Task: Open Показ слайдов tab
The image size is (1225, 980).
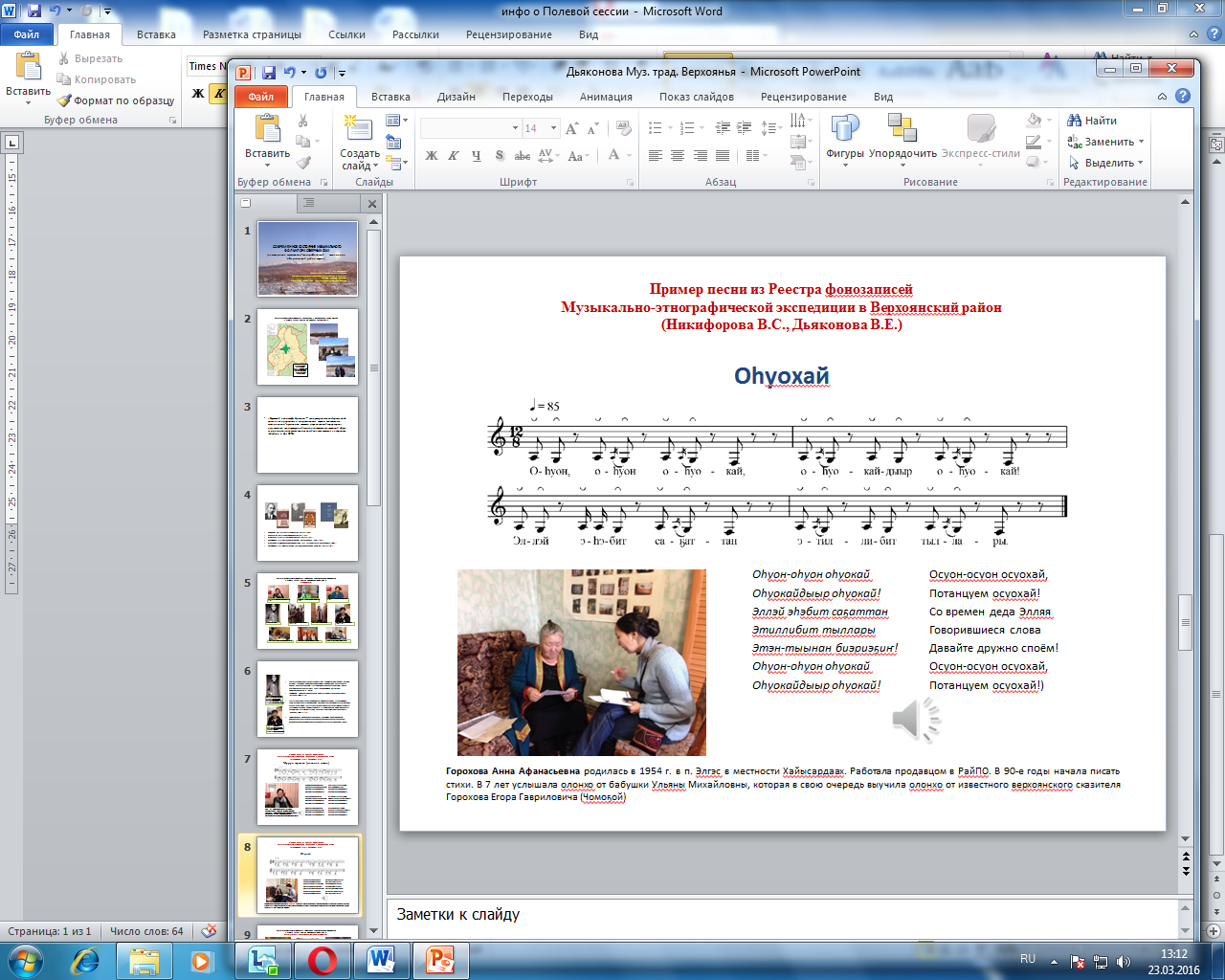Action: (x=697, y=97)
